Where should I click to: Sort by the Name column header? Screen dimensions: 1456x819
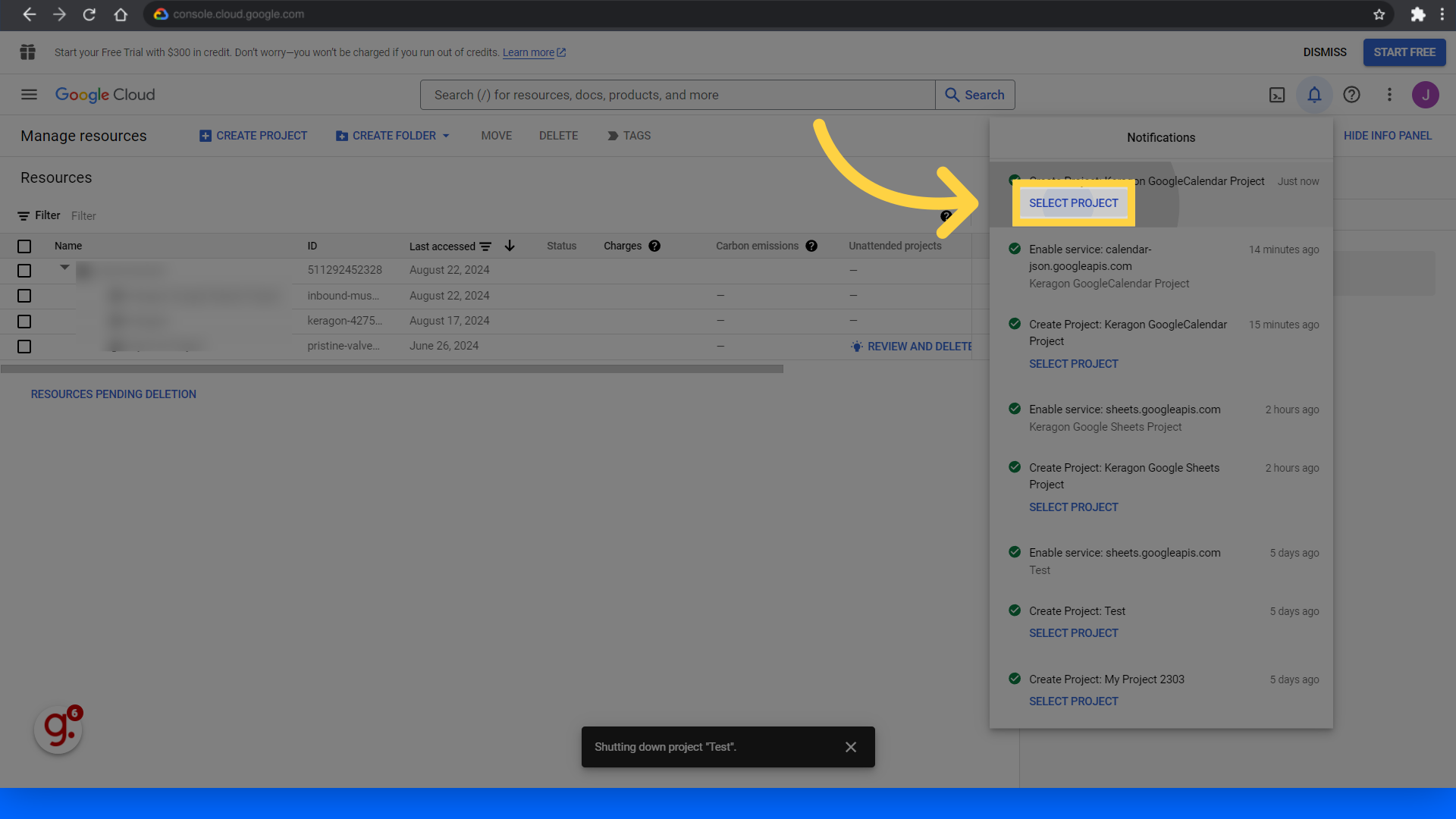coord(68,246)
